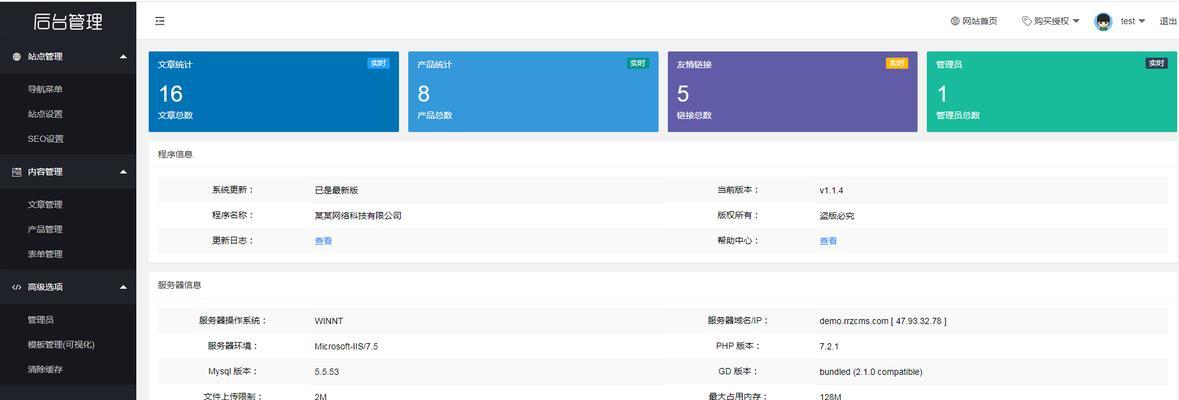Open the test user dropdown arrow

click(x=1142, y=21)
